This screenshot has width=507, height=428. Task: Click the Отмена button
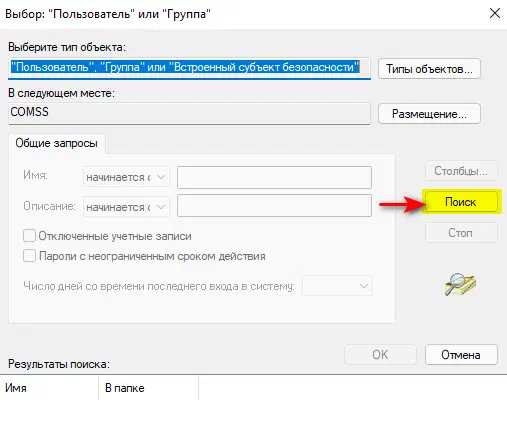tap(461, 355)
